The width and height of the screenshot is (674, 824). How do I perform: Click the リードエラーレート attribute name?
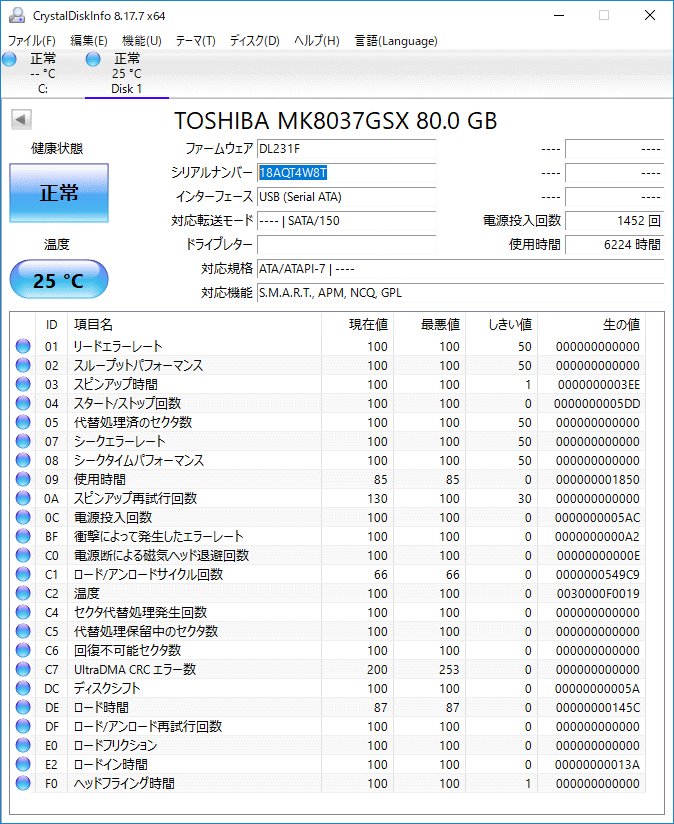point(118,346)
